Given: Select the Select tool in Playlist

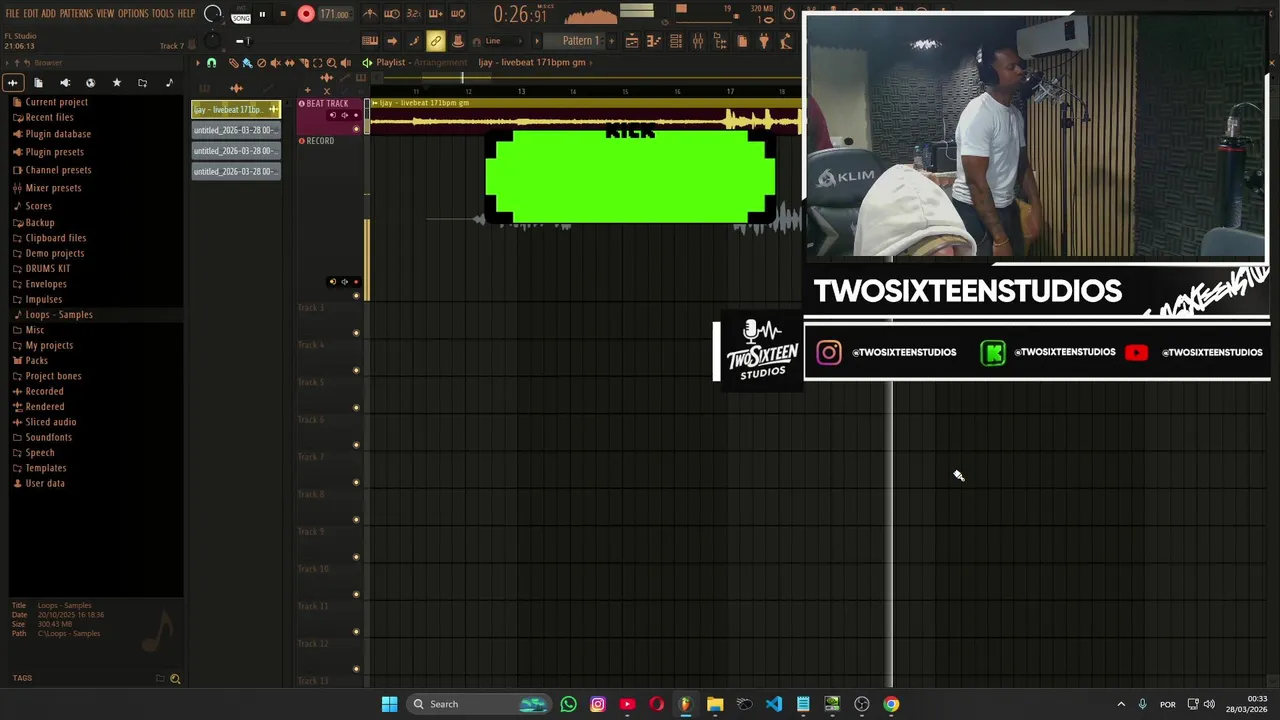Looking at the screenshot, I should pos(318,63).
